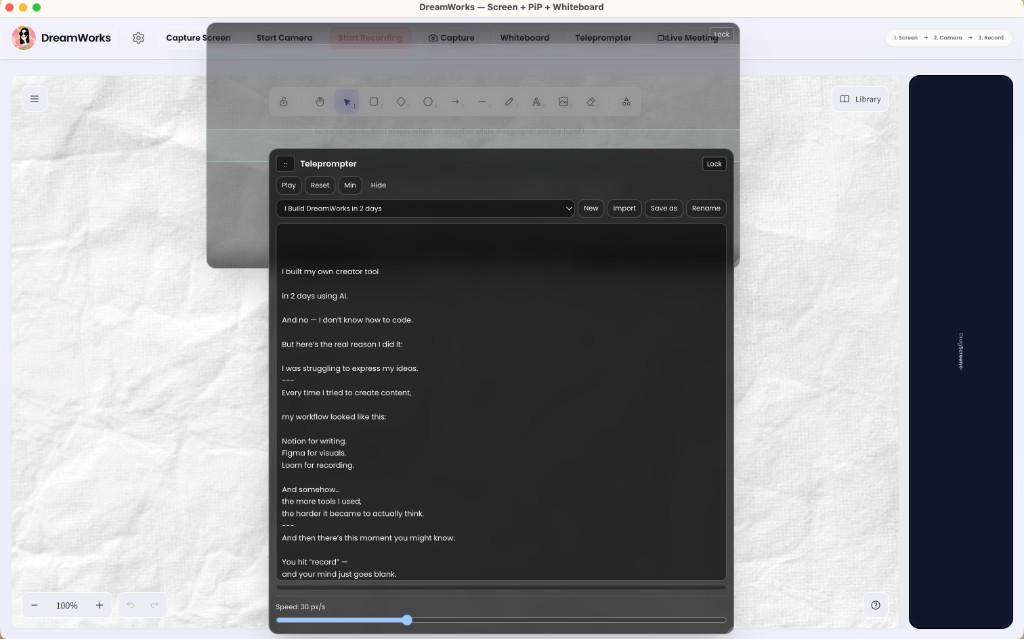Click the line 'In 2 days using AI.'
The width and height of the screenshot is (1024, 639).
coord(315,296)
